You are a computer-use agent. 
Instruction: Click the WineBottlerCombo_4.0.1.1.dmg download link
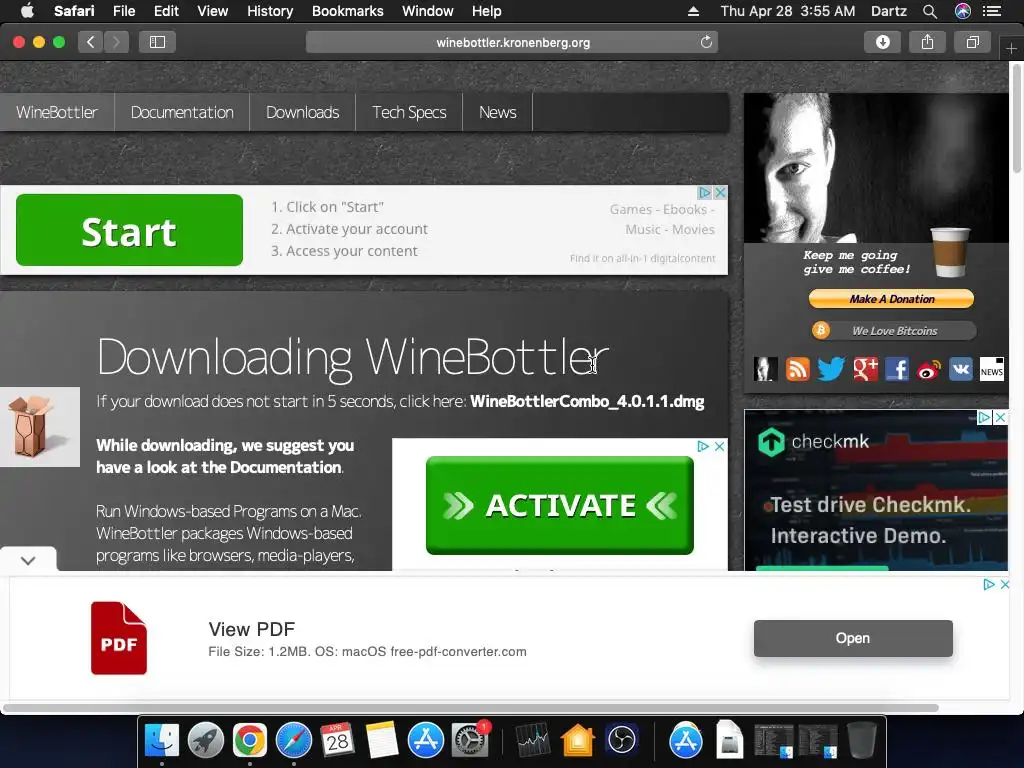tap(587, 401)
